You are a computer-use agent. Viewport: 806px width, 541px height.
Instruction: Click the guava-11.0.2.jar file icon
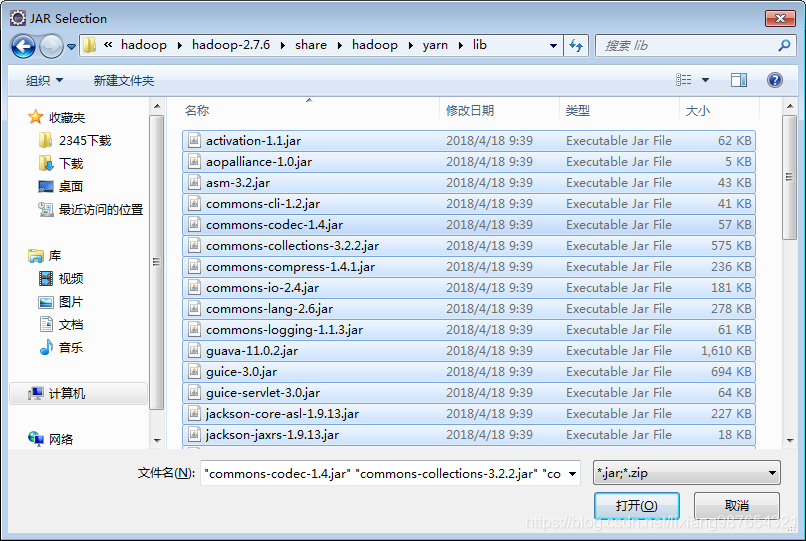pyautogui.click(x=194, y=351)
